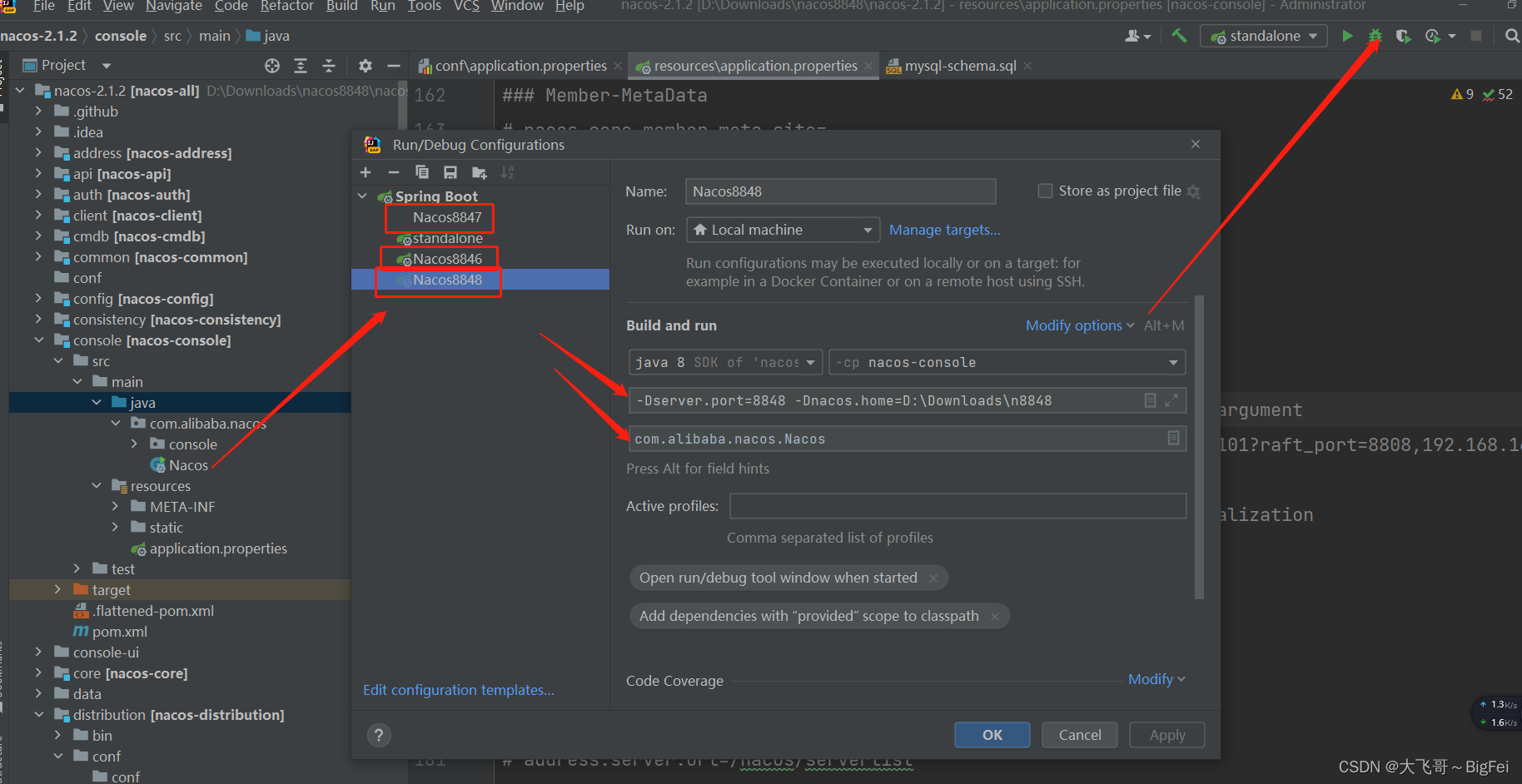Viewport: 1522px width, 784px height.
Task: Open the gear beside Store as project file
Action: [1193, 191]
